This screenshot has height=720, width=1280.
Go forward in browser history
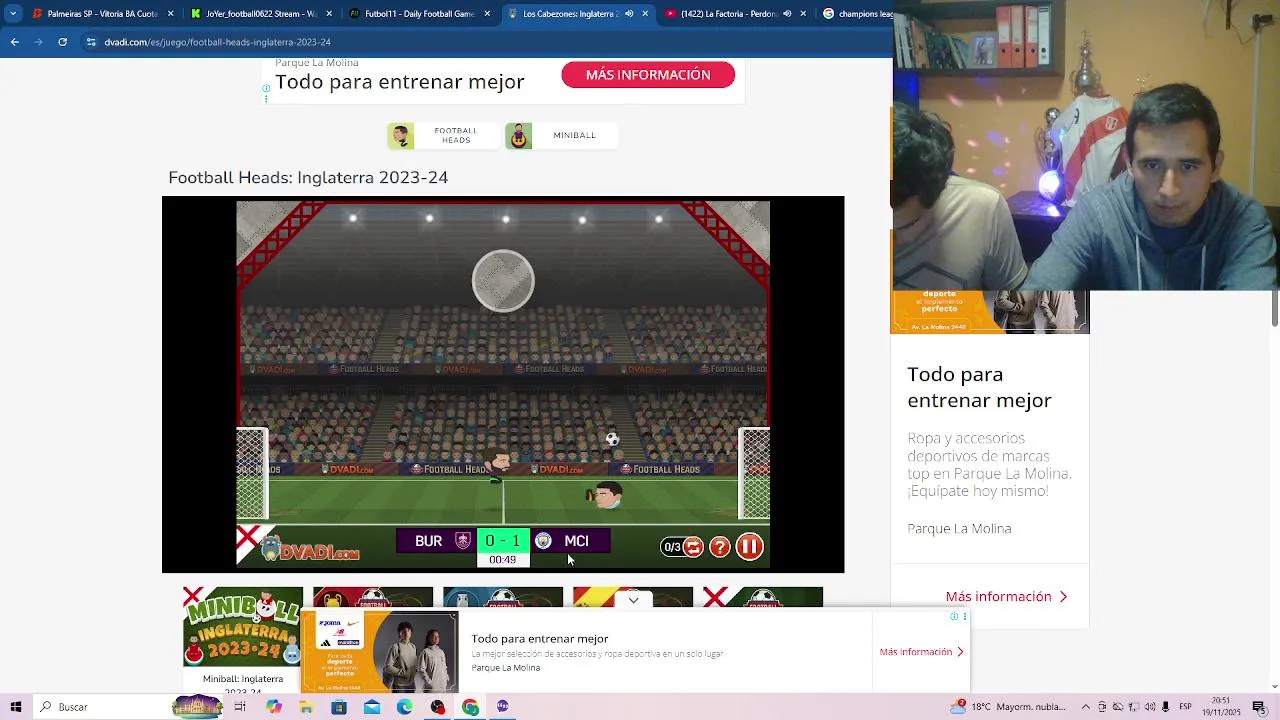[39, 42]
